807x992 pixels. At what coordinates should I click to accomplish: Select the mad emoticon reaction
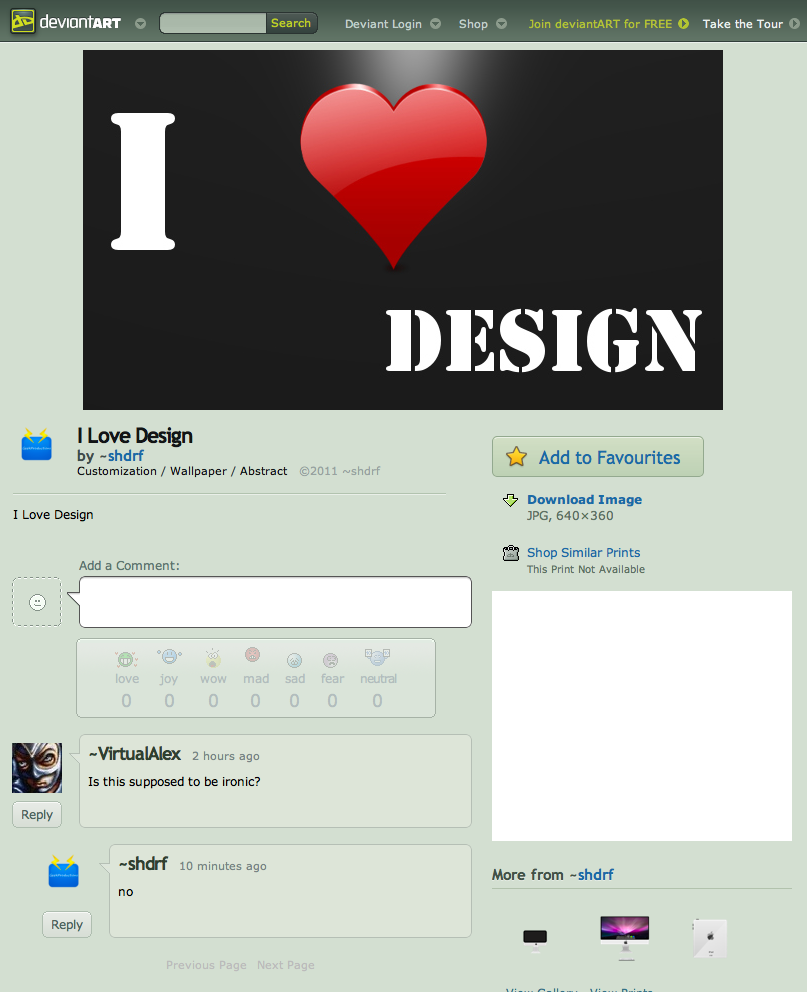[254, 656]
